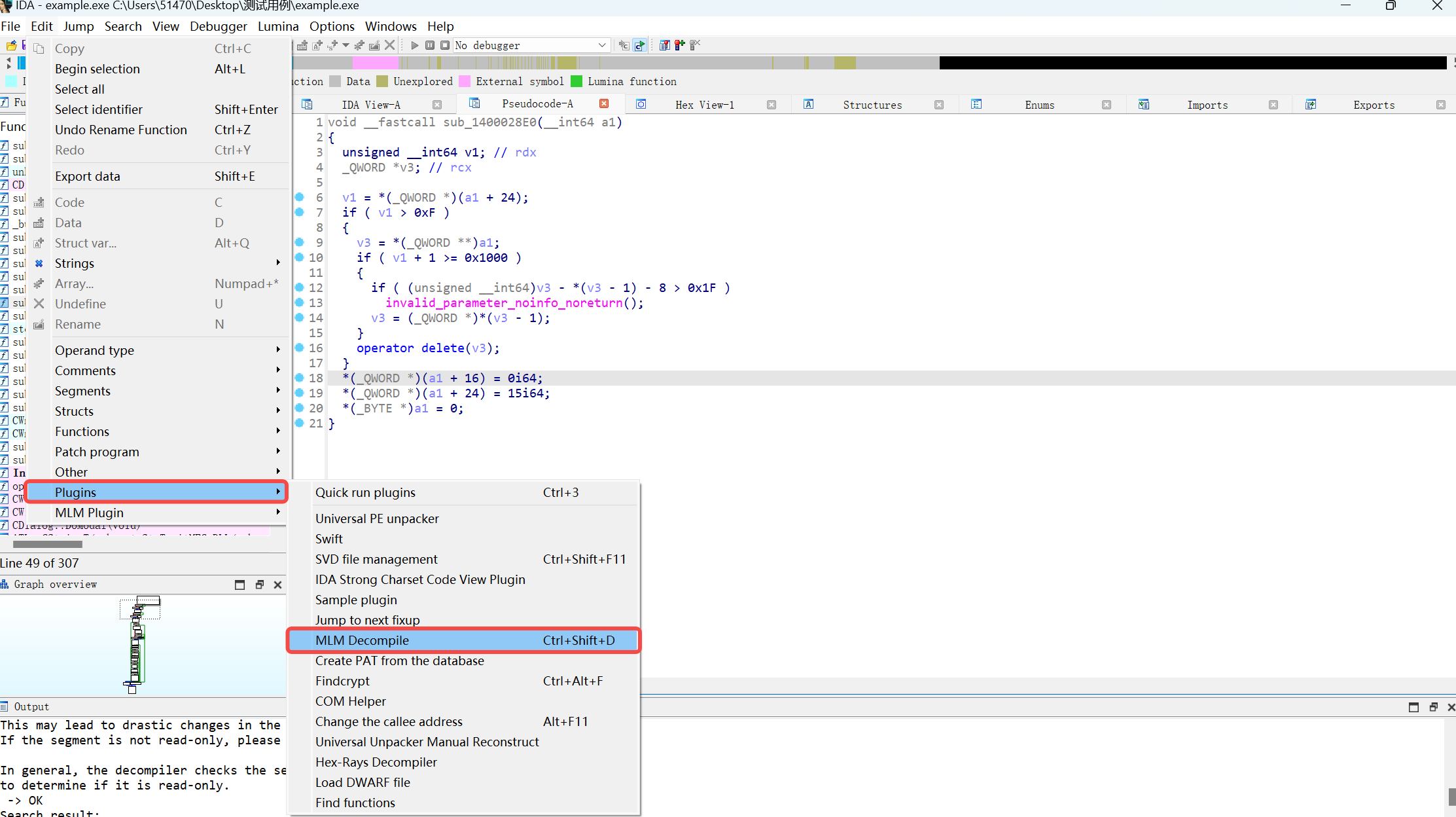Toggle breakpoint dot on line 12
Image resolution: width=1456 pixels, height=817 pixels.
[x=300, y=287]
